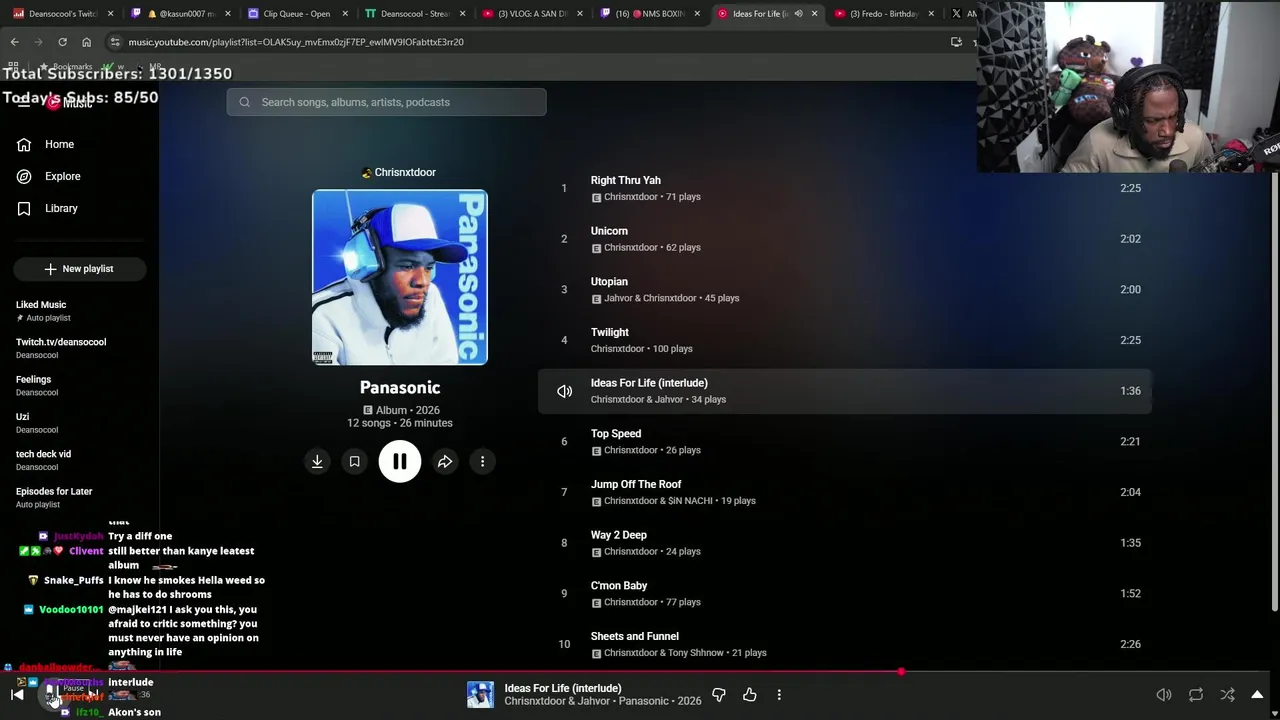Click the volume icon in the player bar
Screen dimensions: 1280x720
click(1164, 694)
